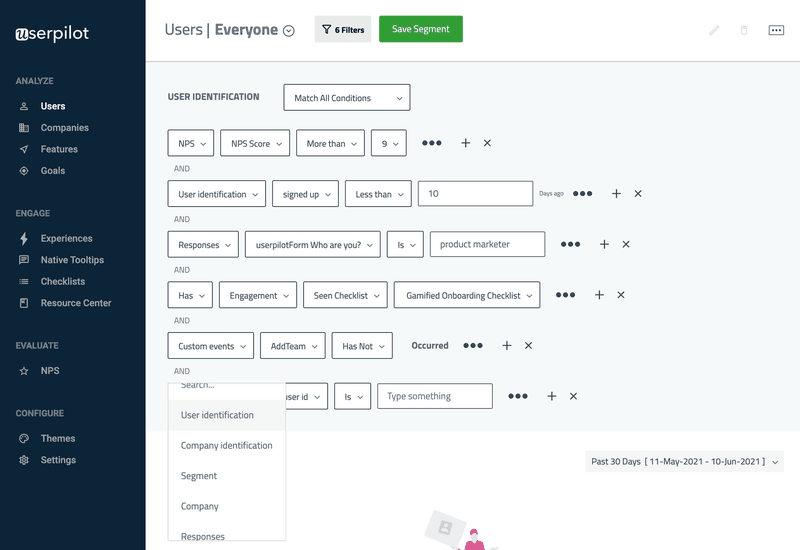Add a condition after the Seen Checklist row
Screen dimensions: 800x550
(599, 294)
